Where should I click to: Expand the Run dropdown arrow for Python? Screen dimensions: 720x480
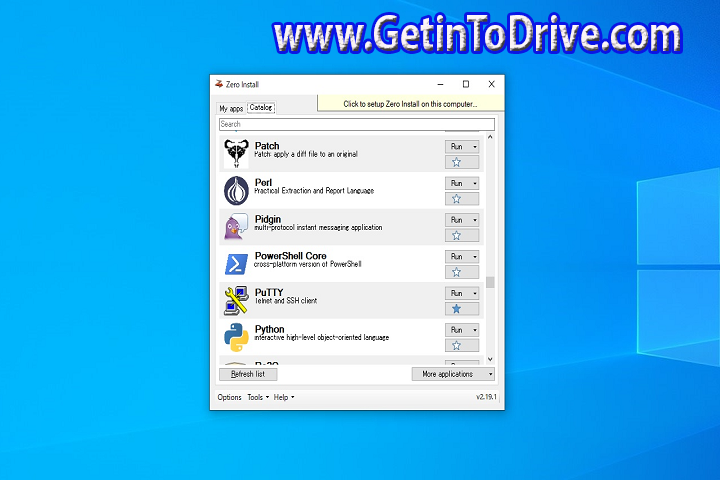pyautogui.click(x=475, y=331)
